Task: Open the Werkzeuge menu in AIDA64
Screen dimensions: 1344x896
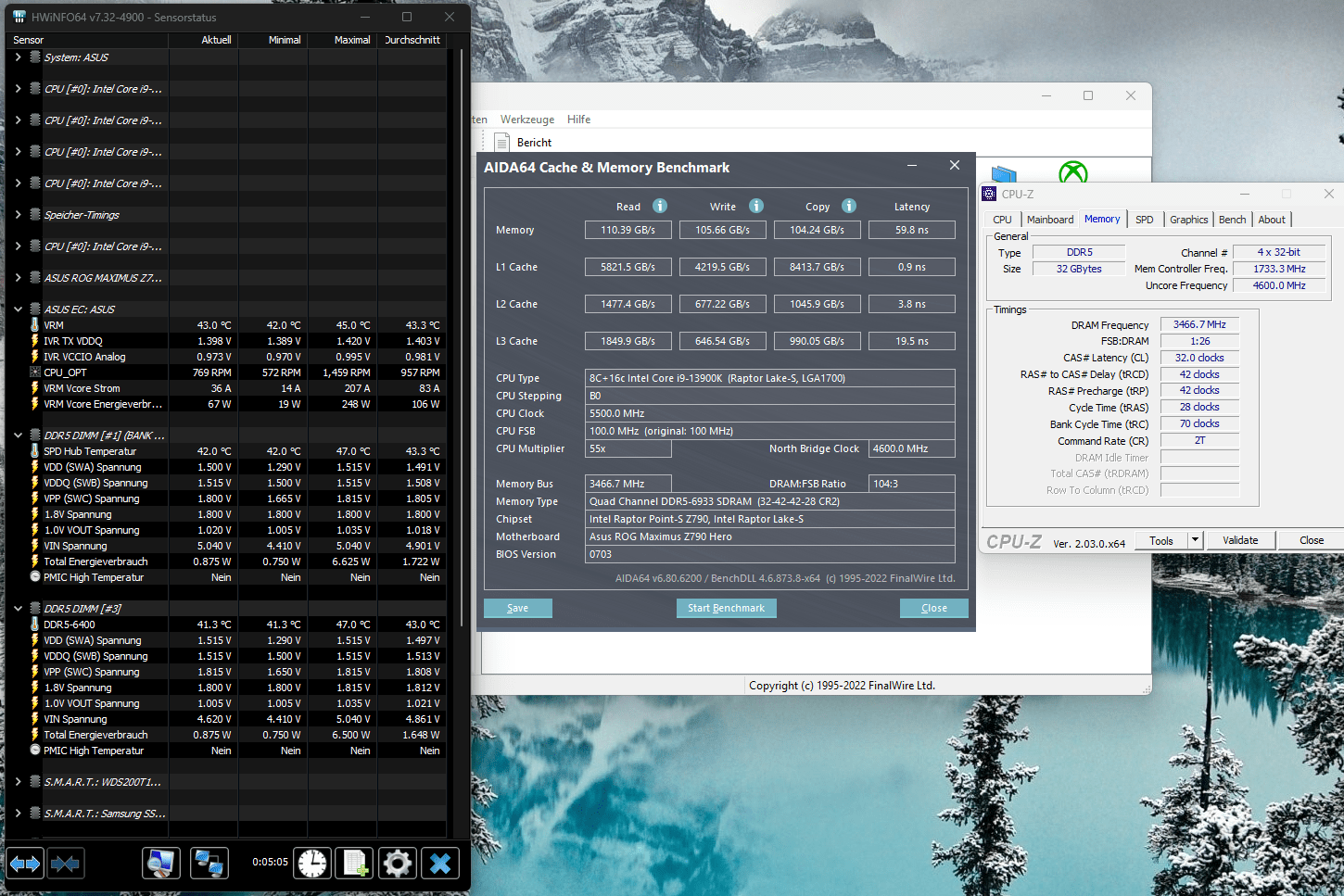Action: pos(527,120)
